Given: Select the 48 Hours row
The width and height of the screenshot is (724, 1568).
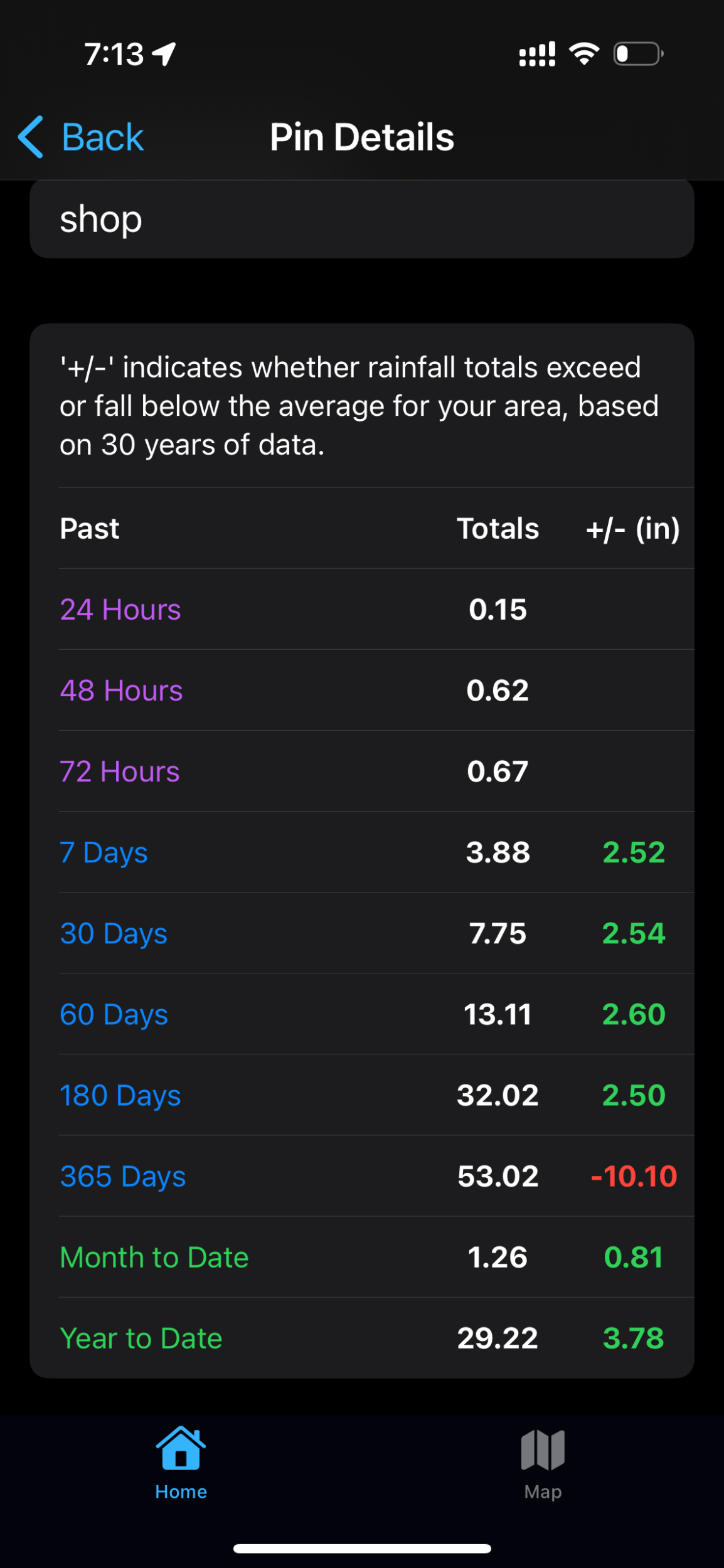Looking at the screenshot, I should 376,690.
